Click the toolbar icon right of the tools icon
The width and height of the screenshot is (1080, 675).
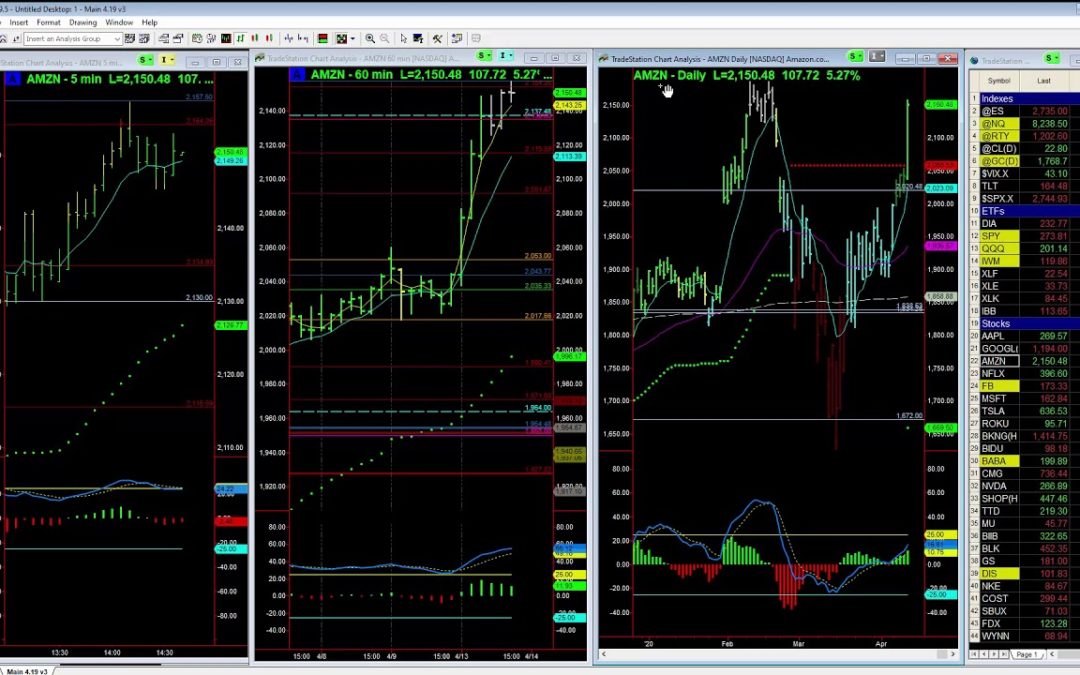click(457, 39)
